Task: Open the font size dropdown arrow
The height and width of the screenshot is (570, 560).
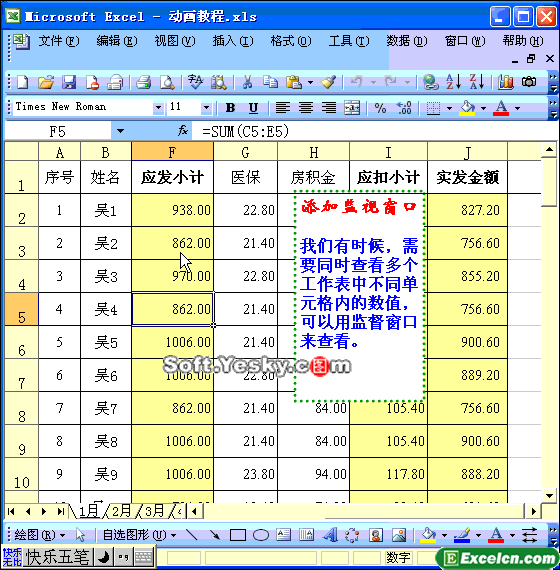Action: [206, 108]
